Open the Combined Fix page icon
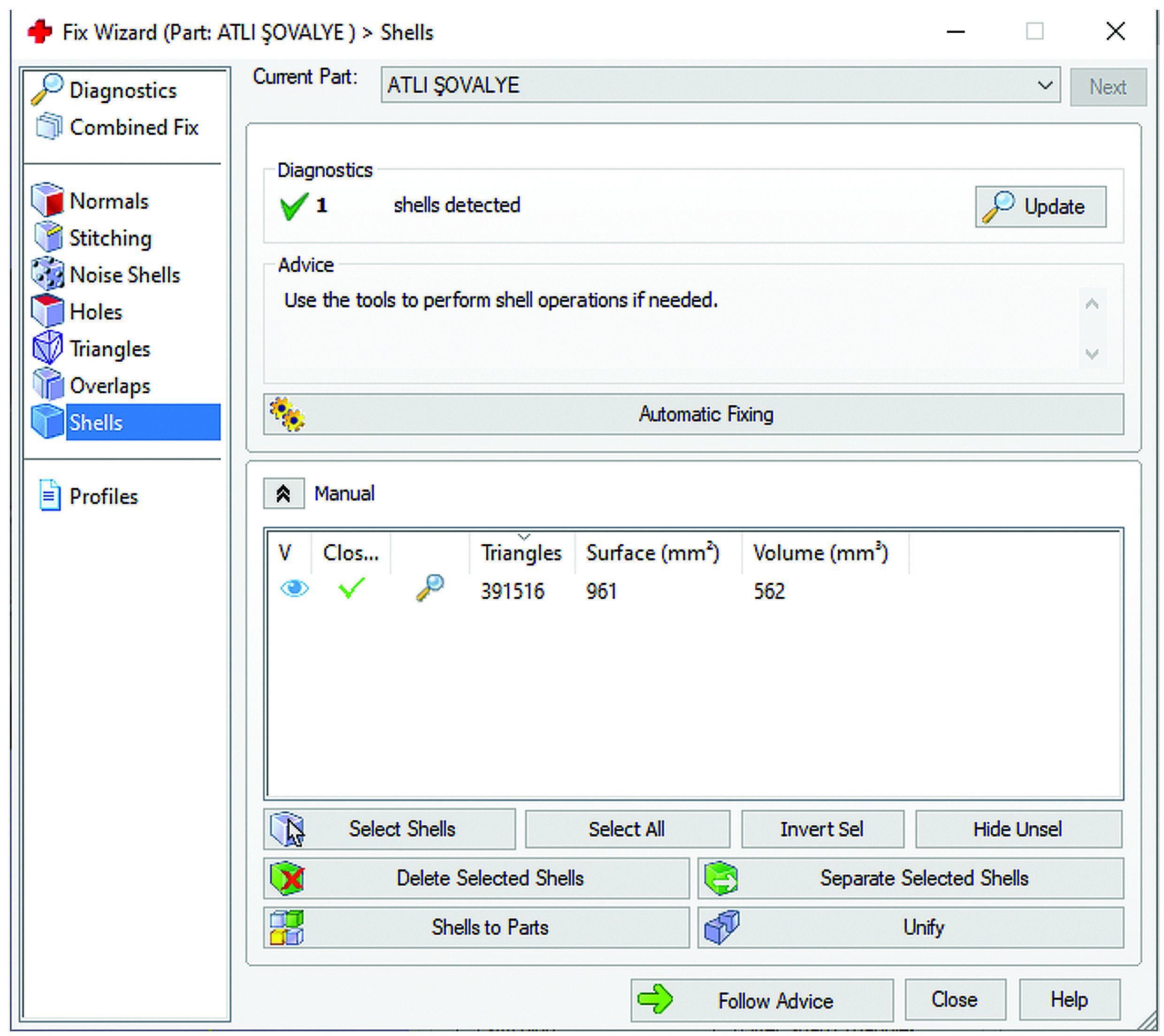Viewport: 1164px width, 1036px height. point(49,126)
